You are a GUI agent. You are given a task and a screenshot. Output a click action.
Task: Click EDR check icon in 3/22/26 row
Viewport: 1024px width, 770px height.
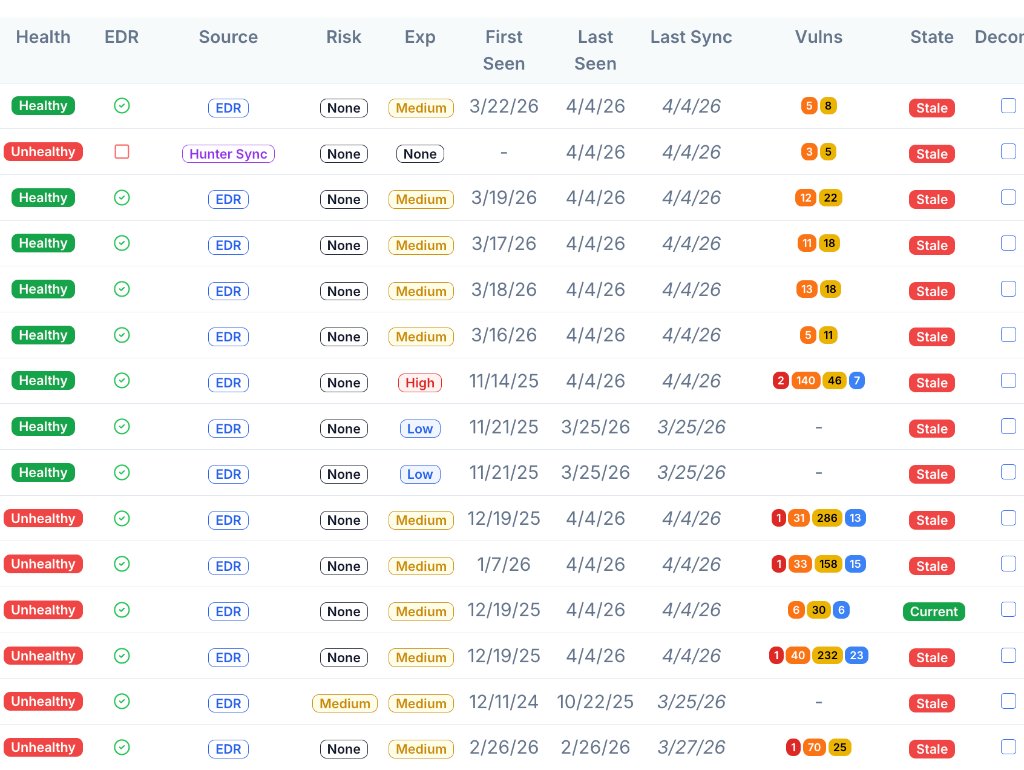[x=121, y=106]
